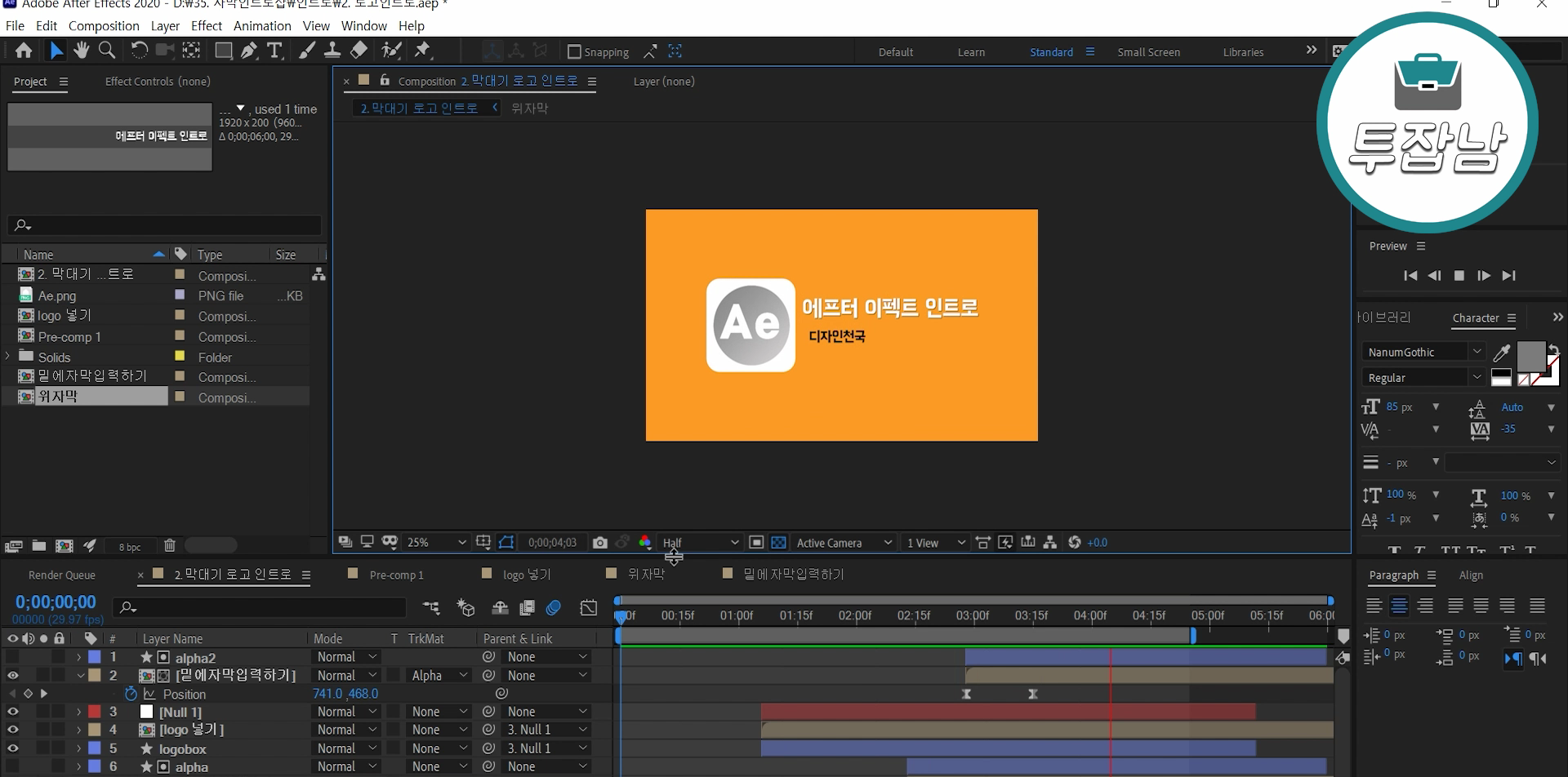Open the Animation menu
Screen dimensions: 1568x777
(x=262, y=26)
